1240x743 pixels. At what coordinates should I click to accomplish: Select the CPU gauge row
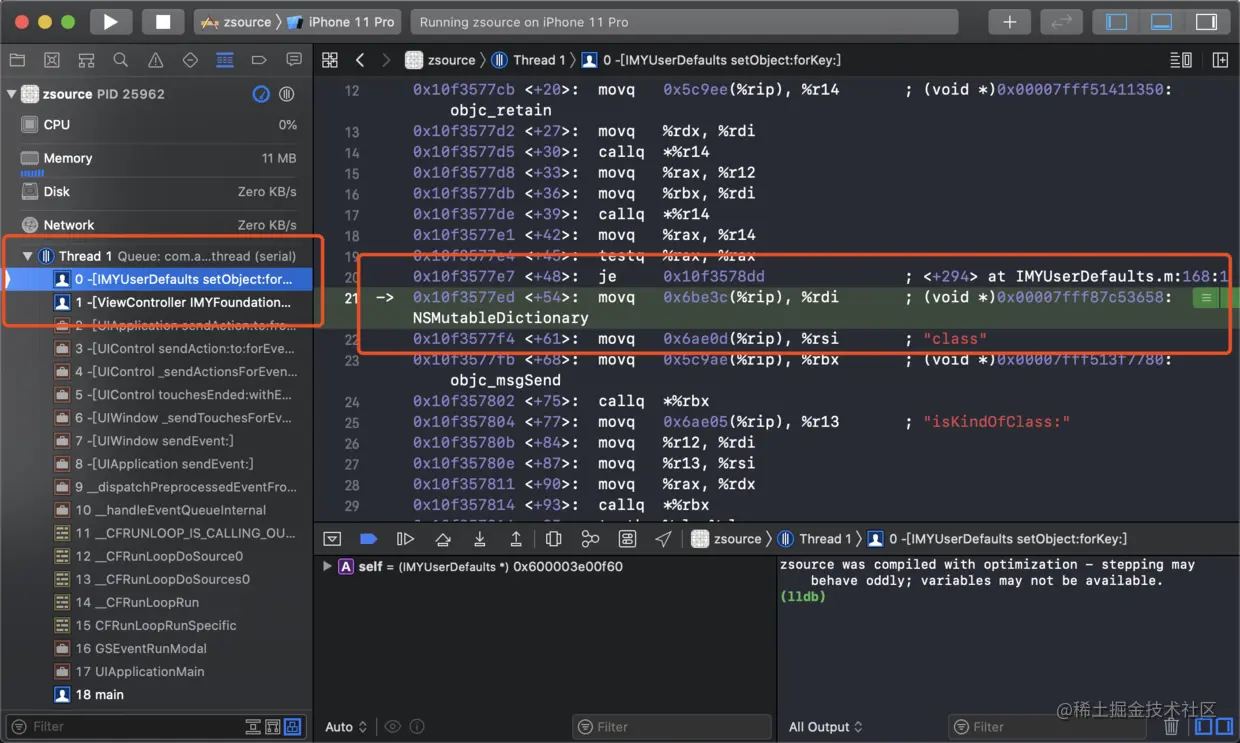tap(157, 125)
